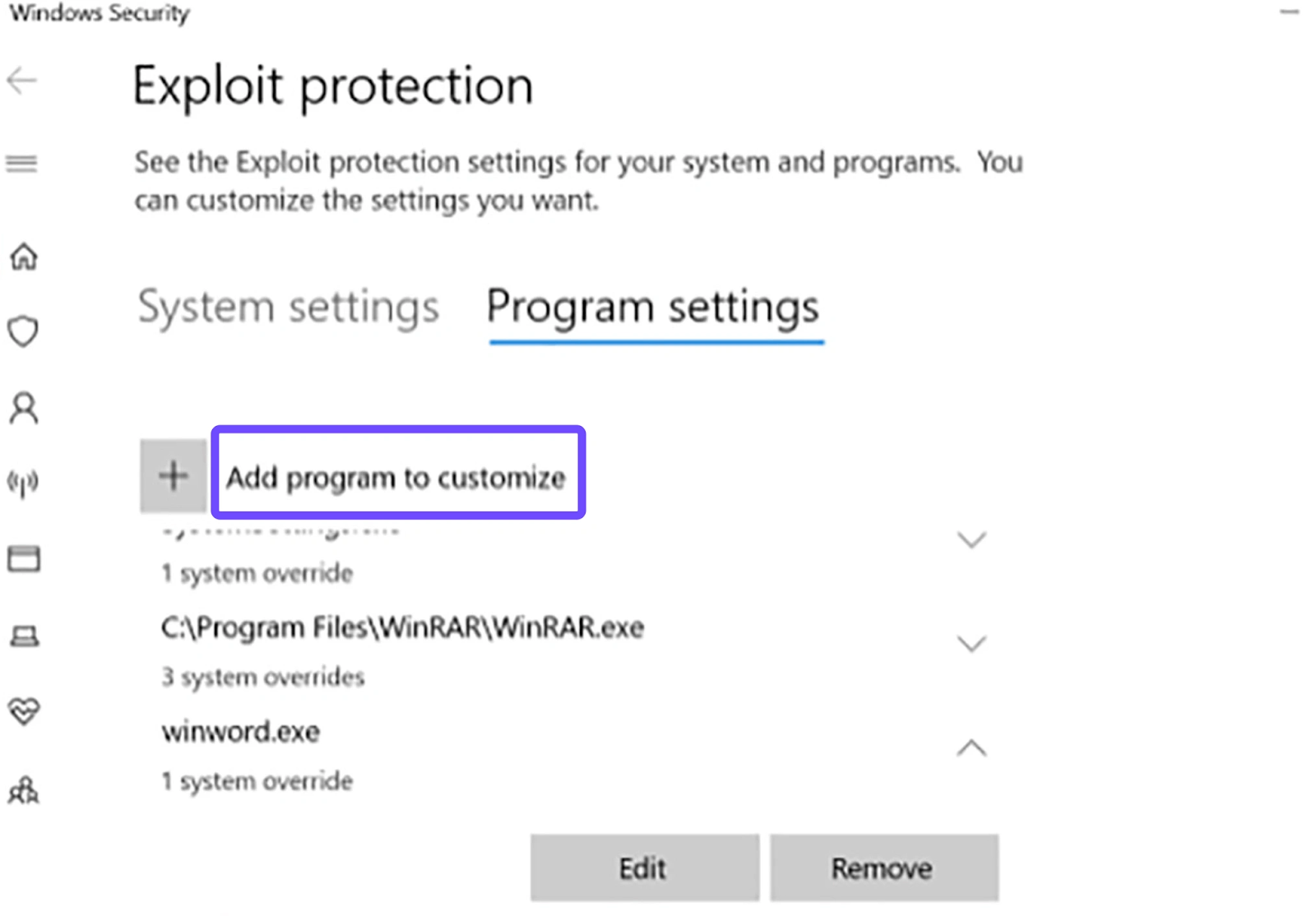Switch to the System settings tab

(289, 308)
